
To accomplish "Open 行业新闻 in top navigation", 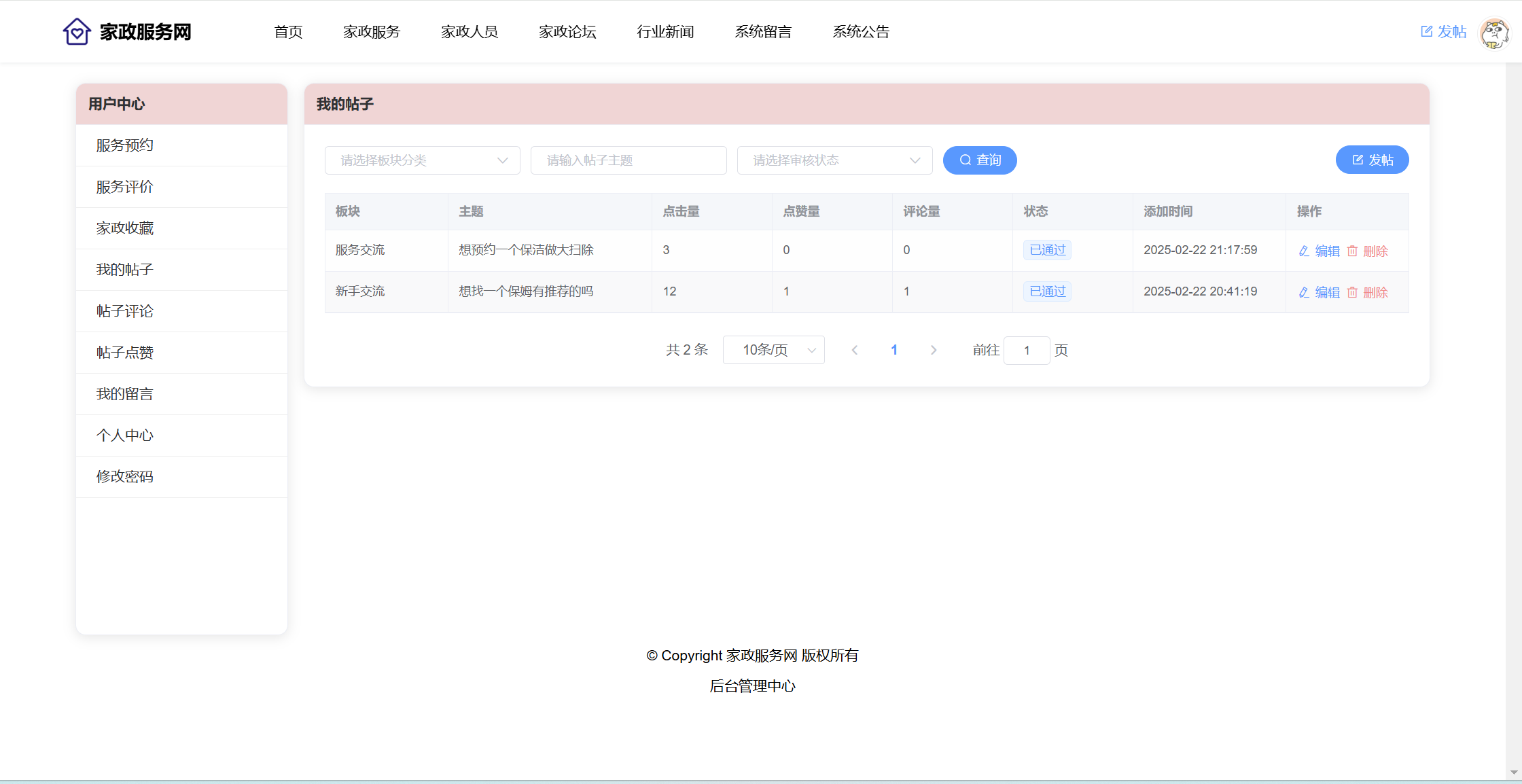I will (665, 32).
